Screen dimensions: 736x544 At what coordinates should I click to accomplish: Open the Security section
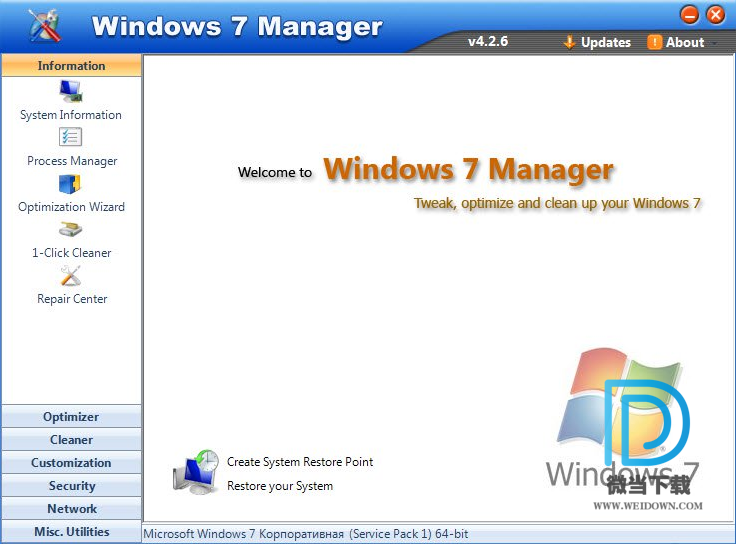click(71, 485)
